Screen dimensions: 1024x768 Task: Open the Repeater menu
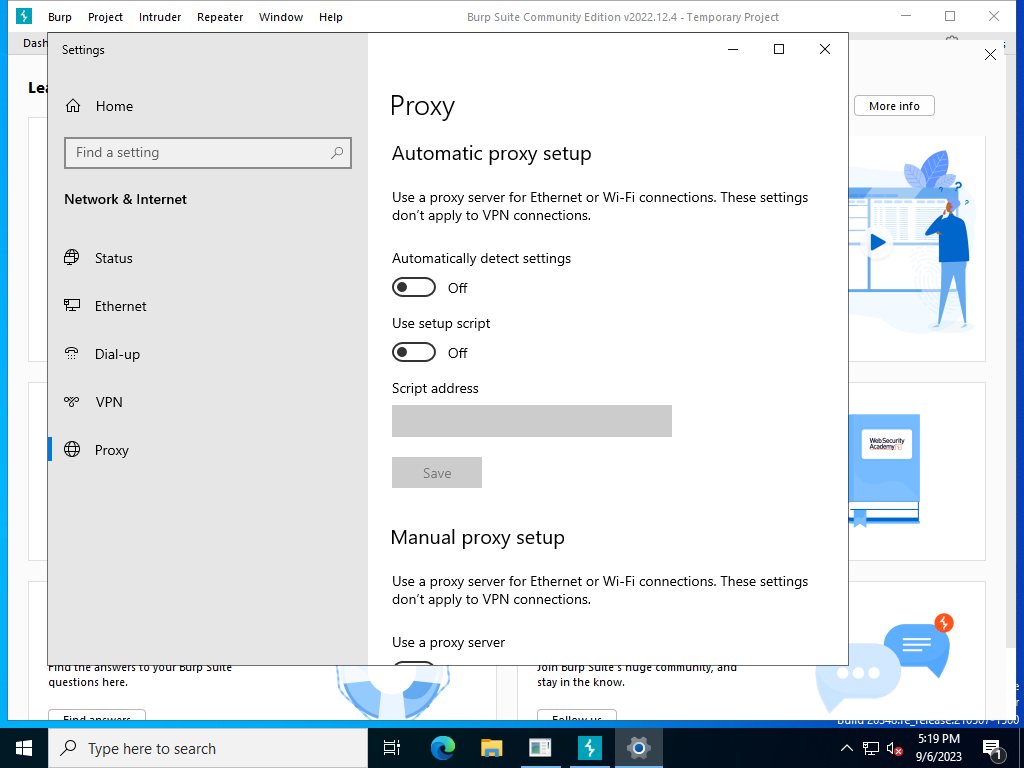click(x=220, y=17)
